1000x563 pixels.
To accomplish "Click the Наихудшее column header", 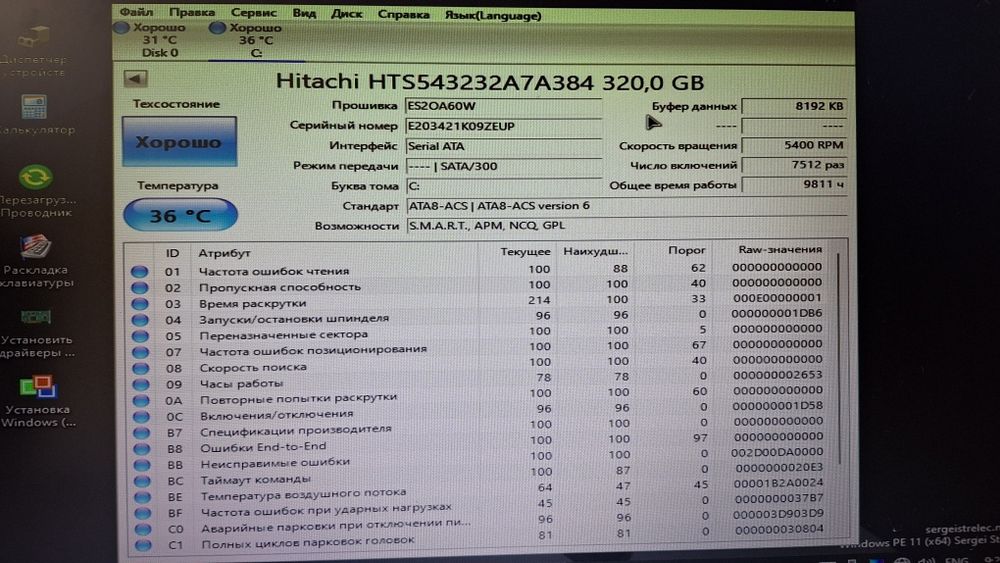I will [x=596, y=251].
